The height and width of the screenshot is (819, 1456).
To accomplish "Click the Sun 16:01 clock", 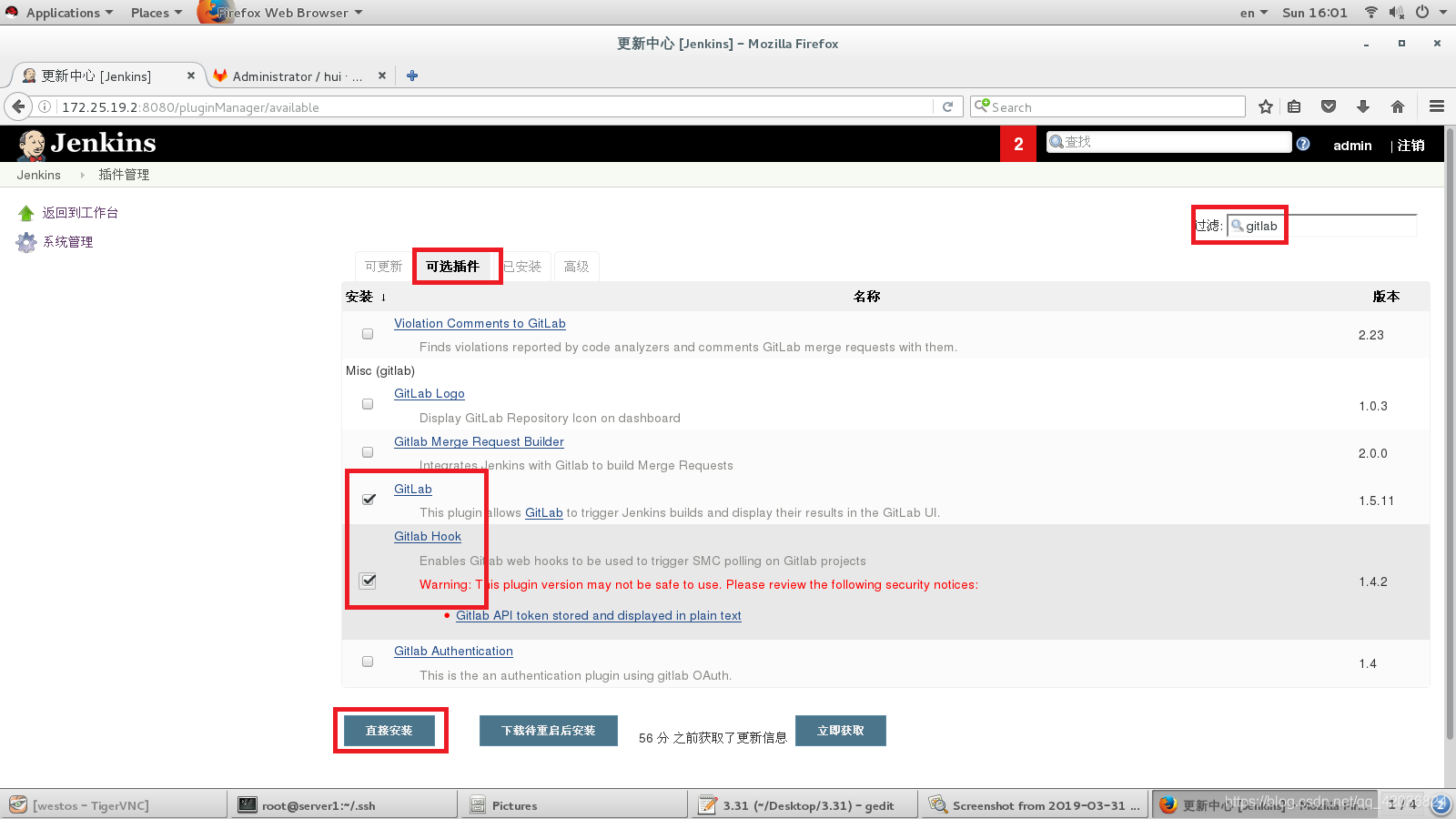I will tap(1314, 12).
